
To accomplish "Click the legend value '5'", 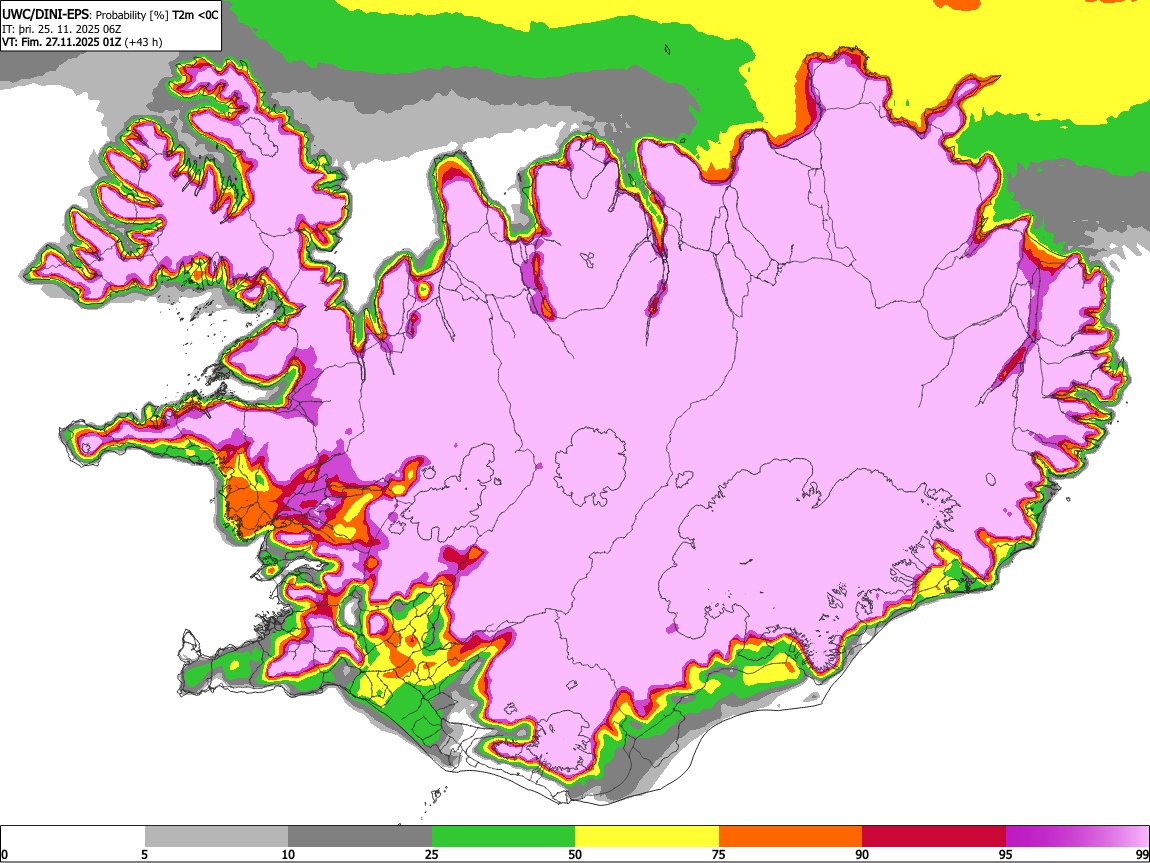I will (x=144, y=855).
